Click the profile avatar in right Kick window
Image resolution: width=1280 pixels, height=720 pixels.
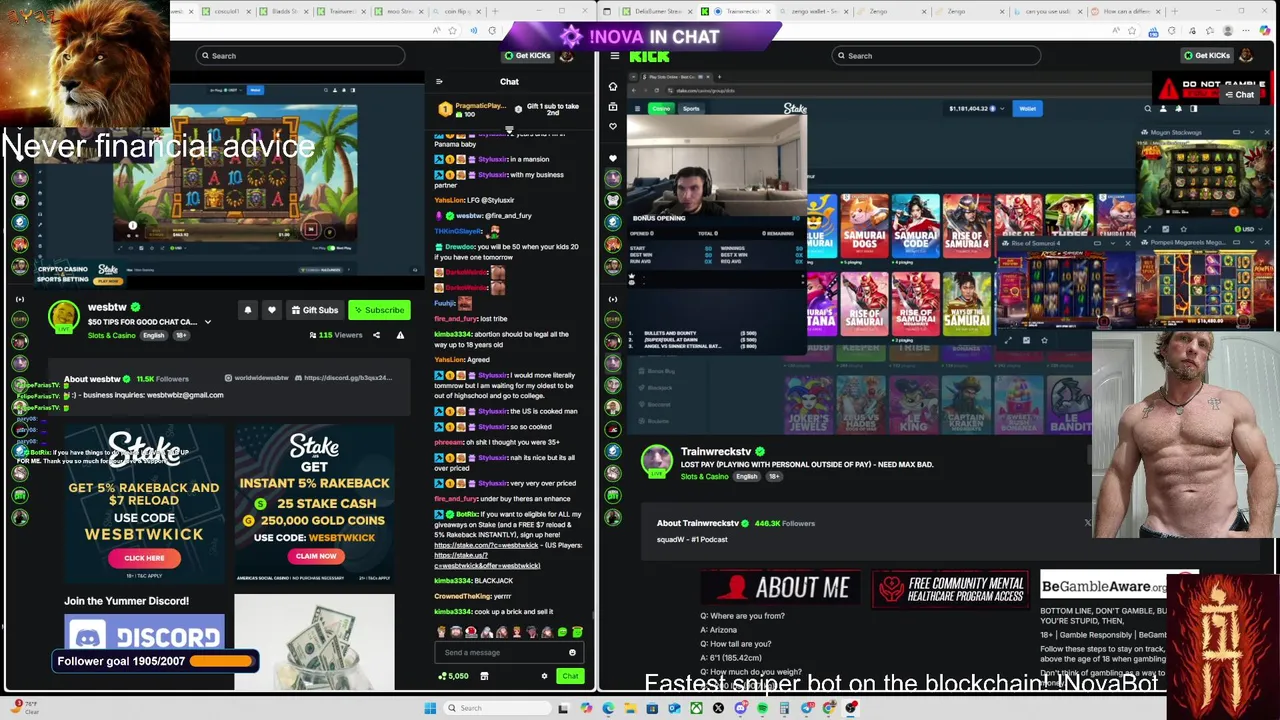pyautogui.click(x=1246, y=56)
